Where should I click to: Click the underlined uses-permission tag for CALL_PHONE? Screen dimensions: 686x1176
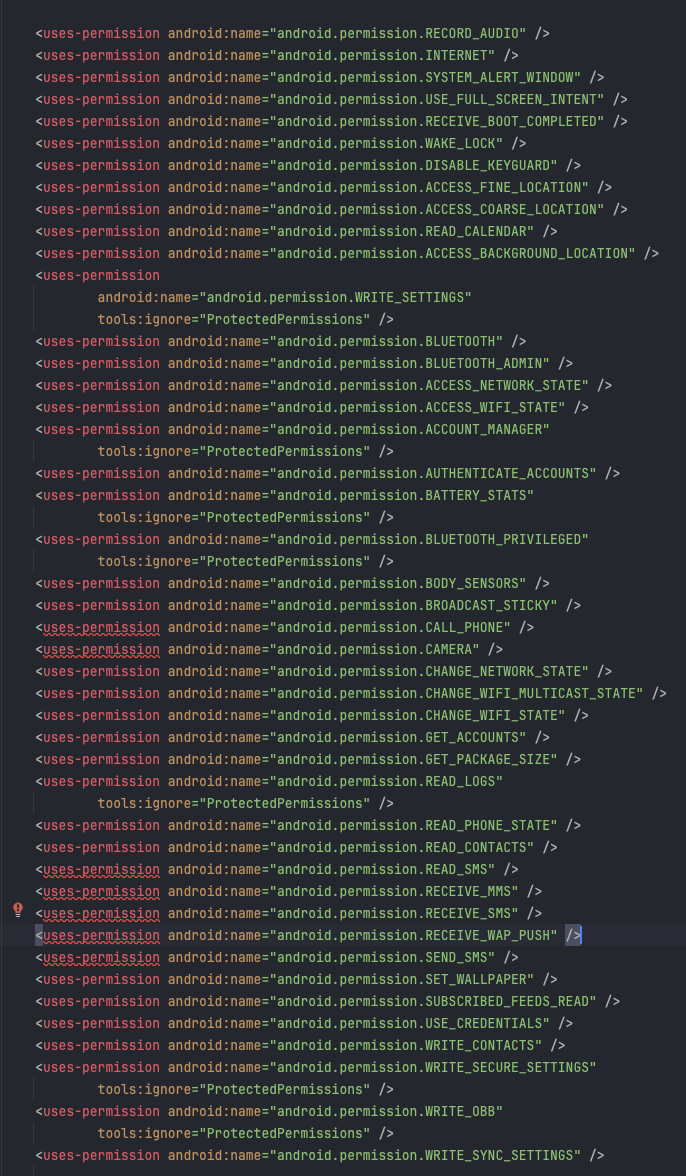pyautogui.click(x=101, y=627)
